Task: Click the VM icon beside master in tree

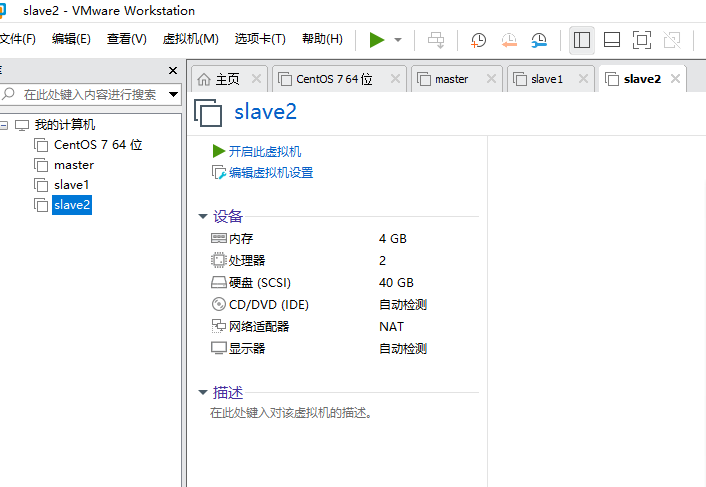Action: (41, 165)
